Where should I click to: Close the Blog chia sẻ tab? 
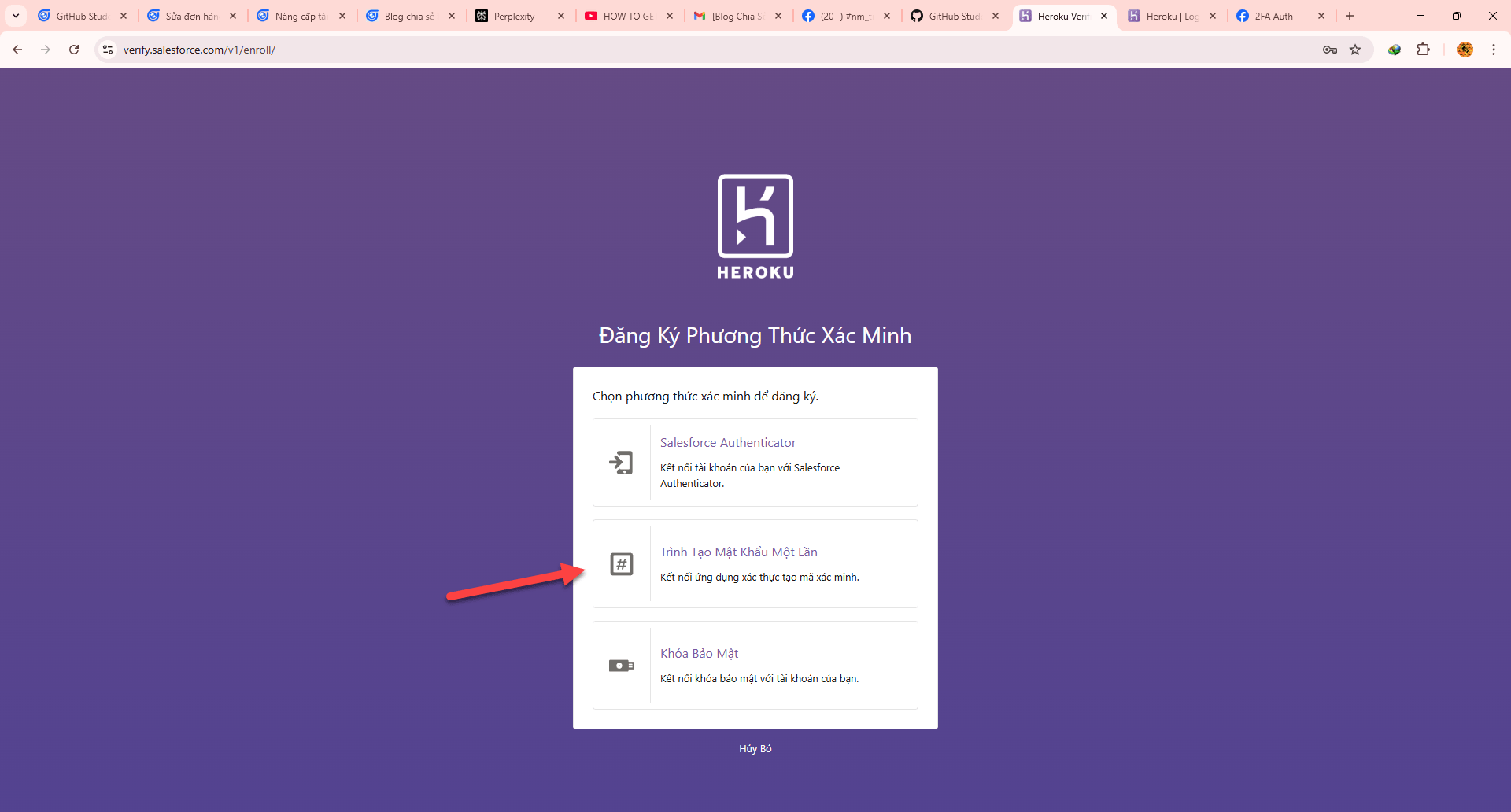452,16
